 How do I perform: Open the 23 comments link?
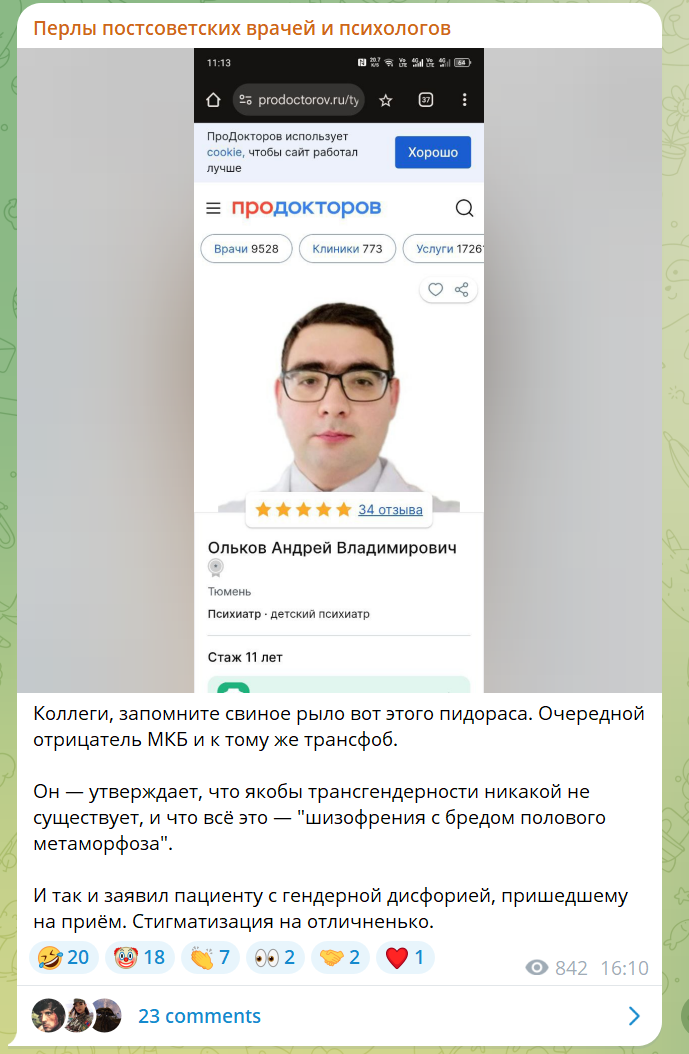pos(200,1016)
